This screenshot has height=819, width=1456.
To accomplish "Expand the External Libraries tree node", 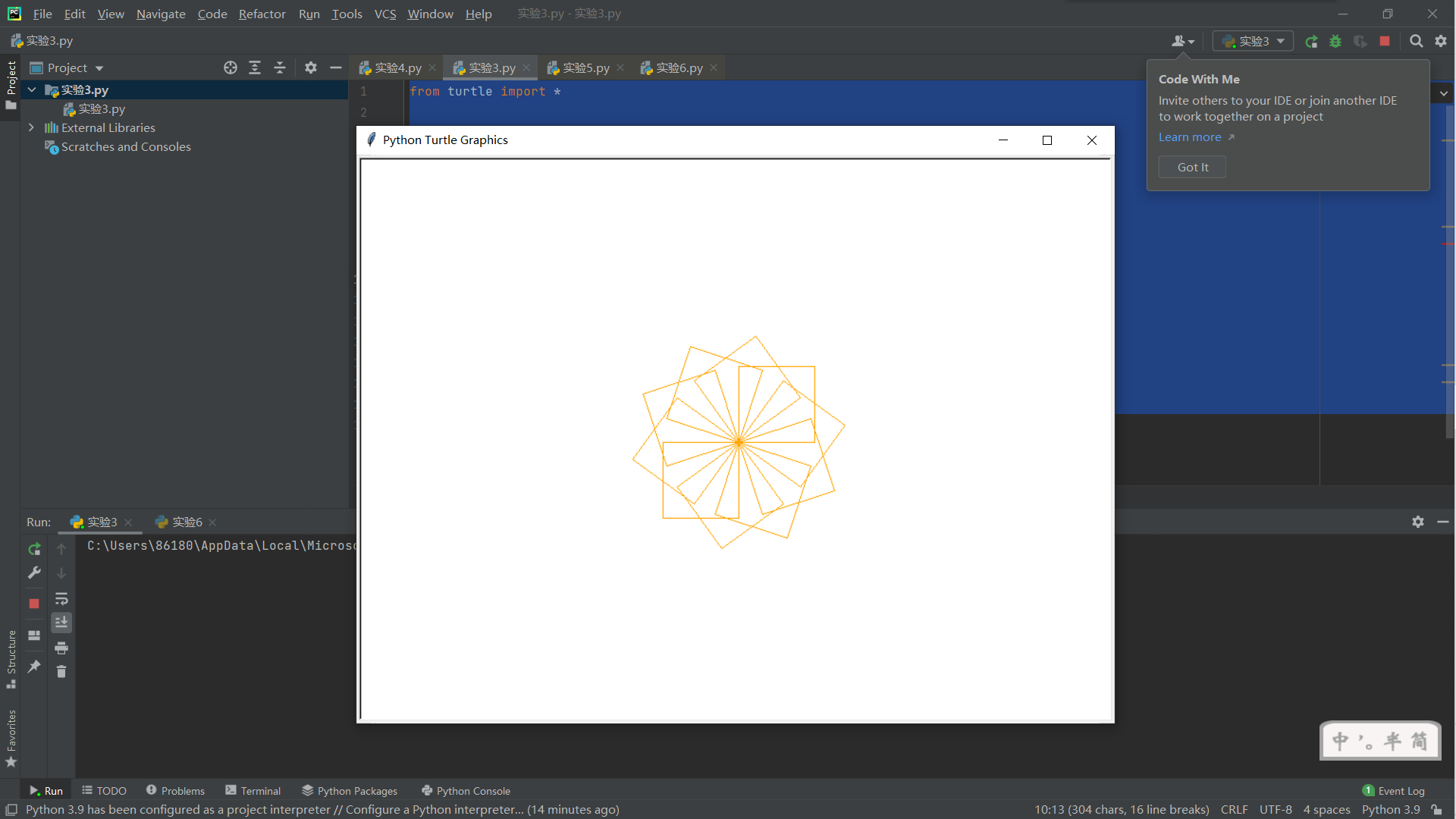I will pos(31,127).
